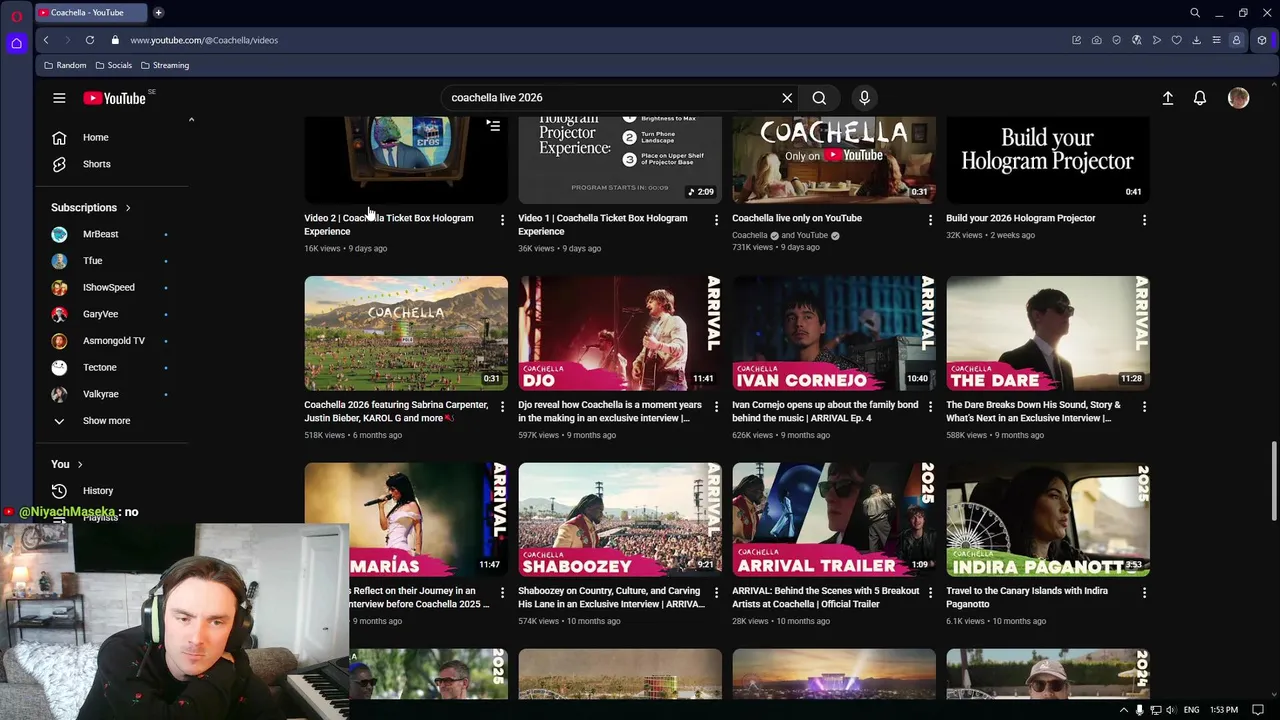Open the taskbar clock showing 1:53 PM
This screenshot has width=1280, height=720.
tap(1223, 710)
